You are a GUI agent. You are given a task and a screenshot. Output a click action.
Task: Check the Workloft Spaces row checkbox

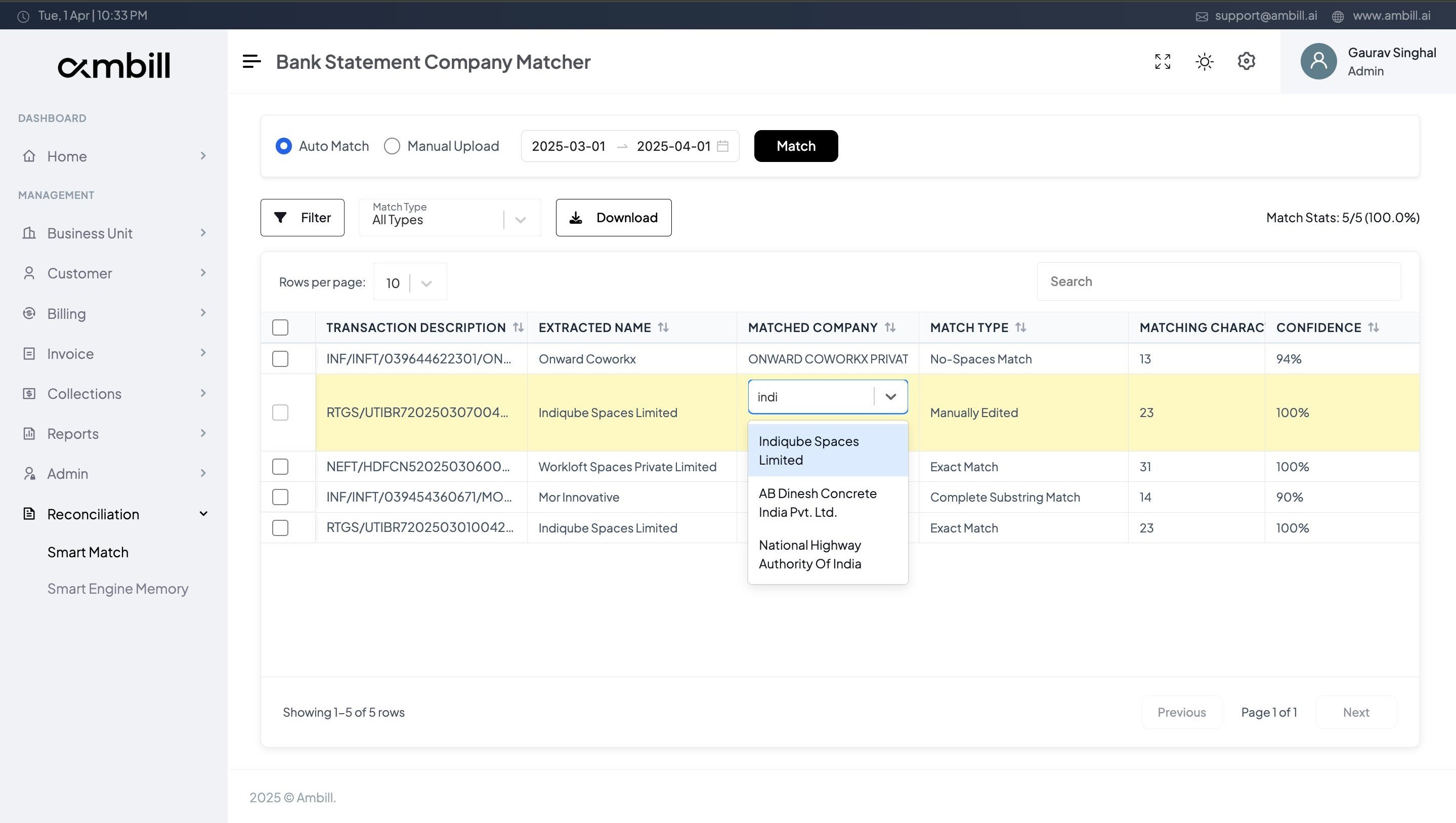(x=280, y=467)
